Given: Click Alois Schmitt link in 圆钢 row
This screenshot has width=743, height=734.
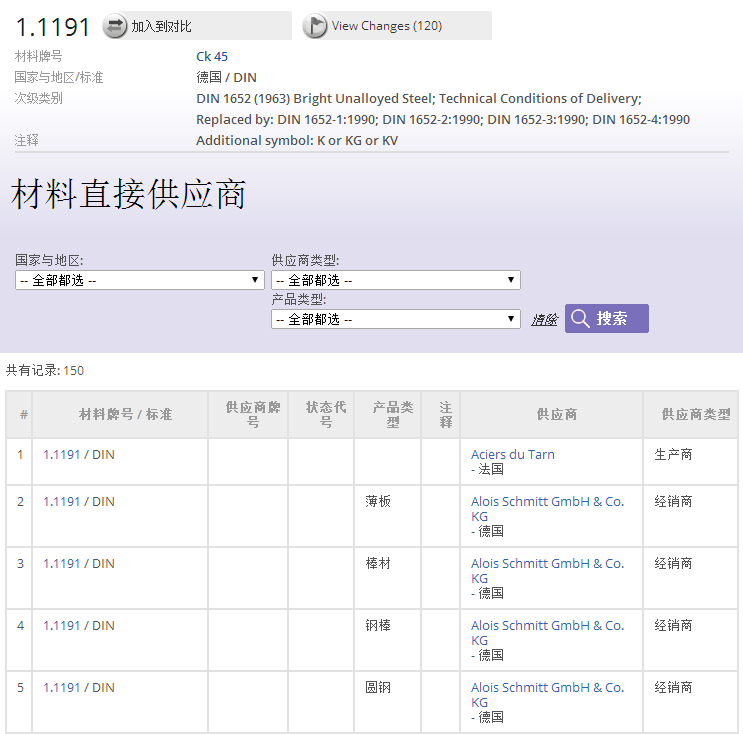Looking at the screenshot, I should click(x=547, y=688).
